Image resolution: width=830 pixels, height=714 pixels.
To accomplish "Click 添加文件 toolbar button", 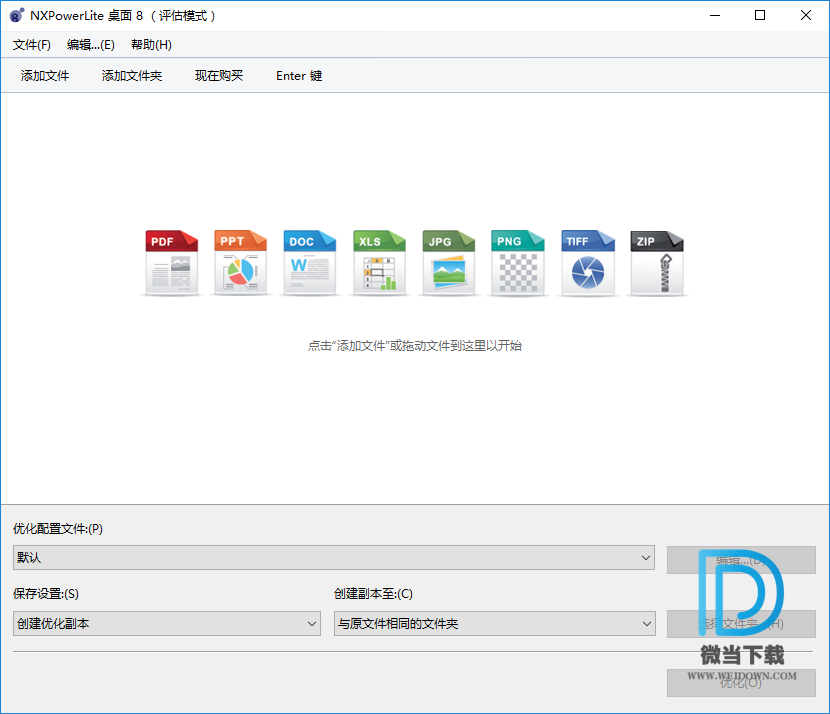I will (x=45, y=76).
